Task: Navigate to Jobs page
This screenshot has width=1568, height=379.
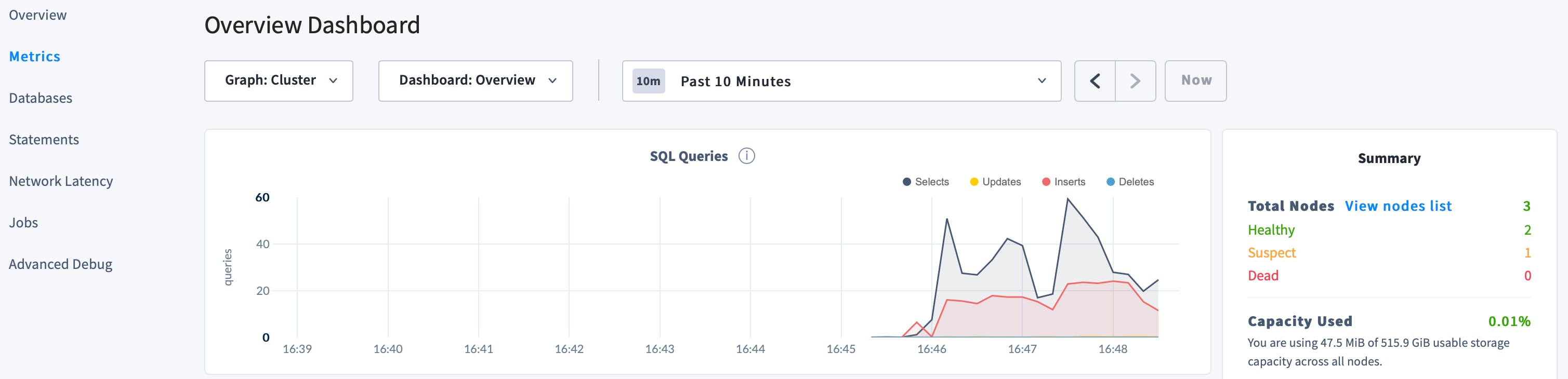Action: tap(23, 223)
